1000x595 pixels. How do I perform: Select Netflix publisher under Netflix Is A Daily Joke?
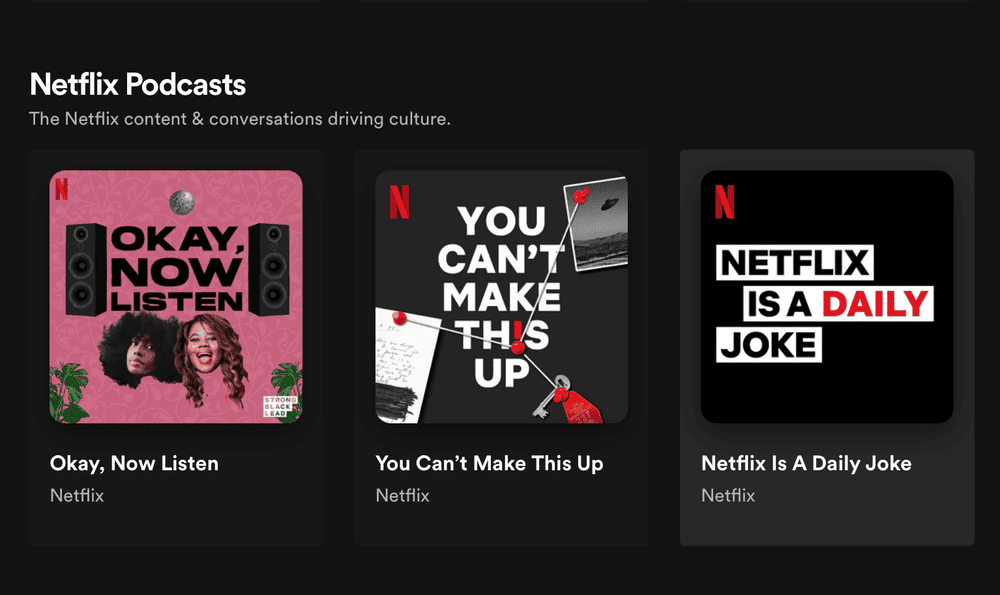[728, 496]
